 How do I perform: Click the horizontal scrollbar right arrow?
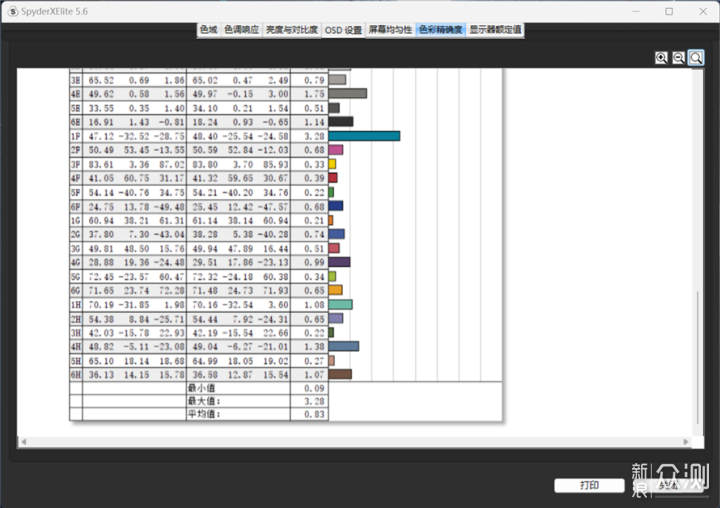click(686, 442)
